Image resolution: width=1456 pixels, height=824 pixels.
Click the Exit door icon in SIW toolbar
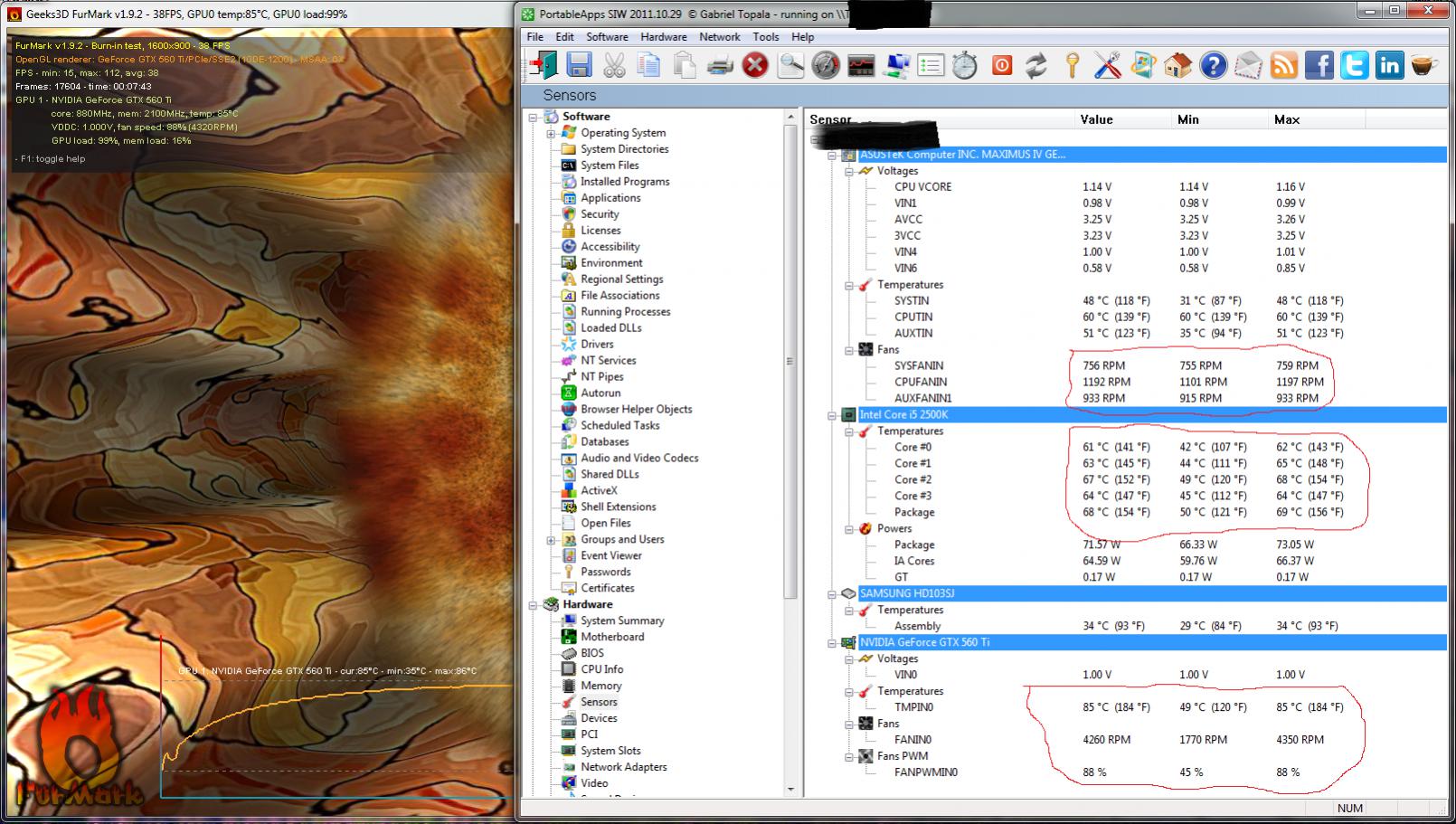click(x=544, y=65)
